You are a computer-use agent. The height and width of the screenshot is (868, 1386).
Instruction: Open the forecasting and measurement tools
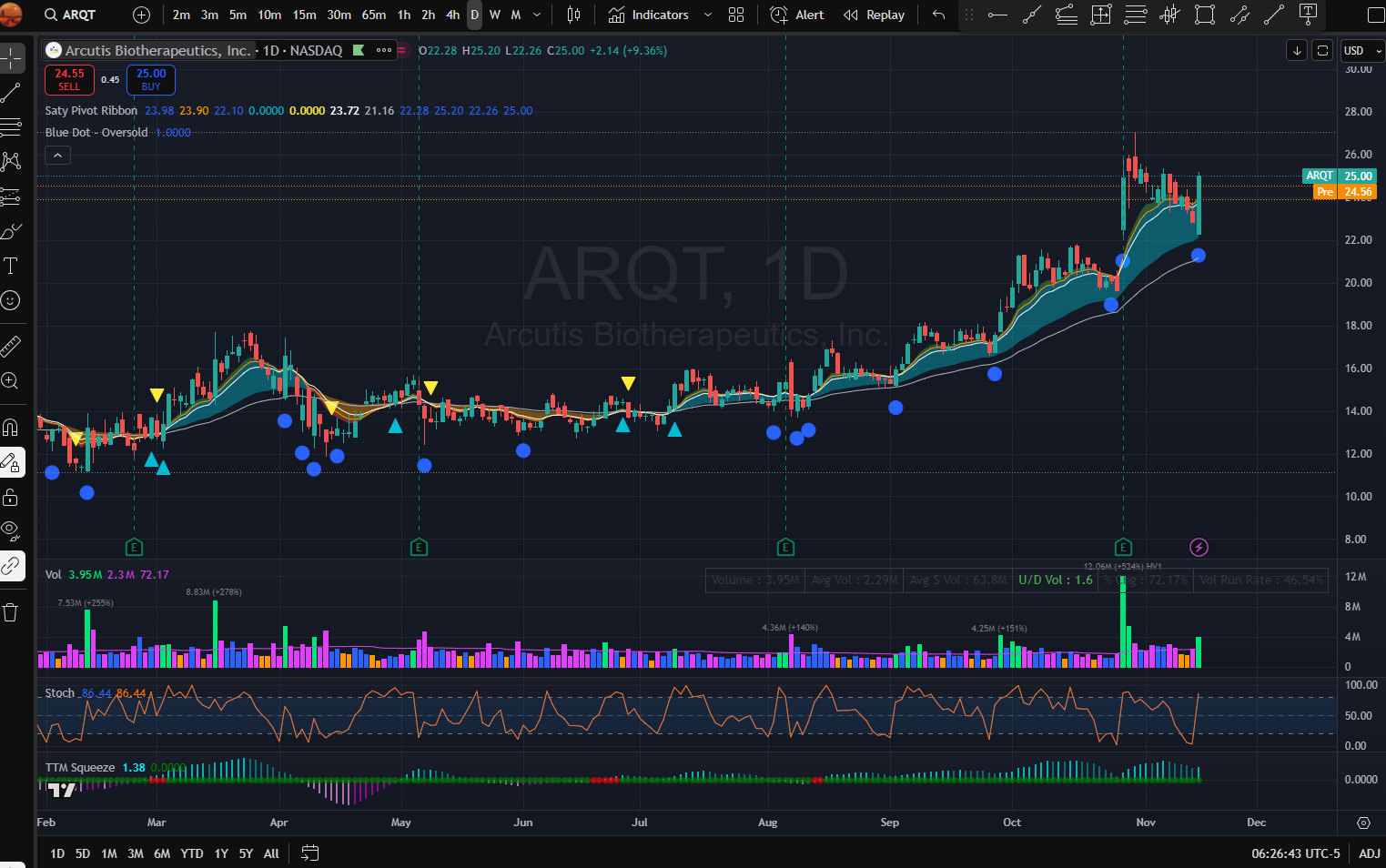[11, 197]
